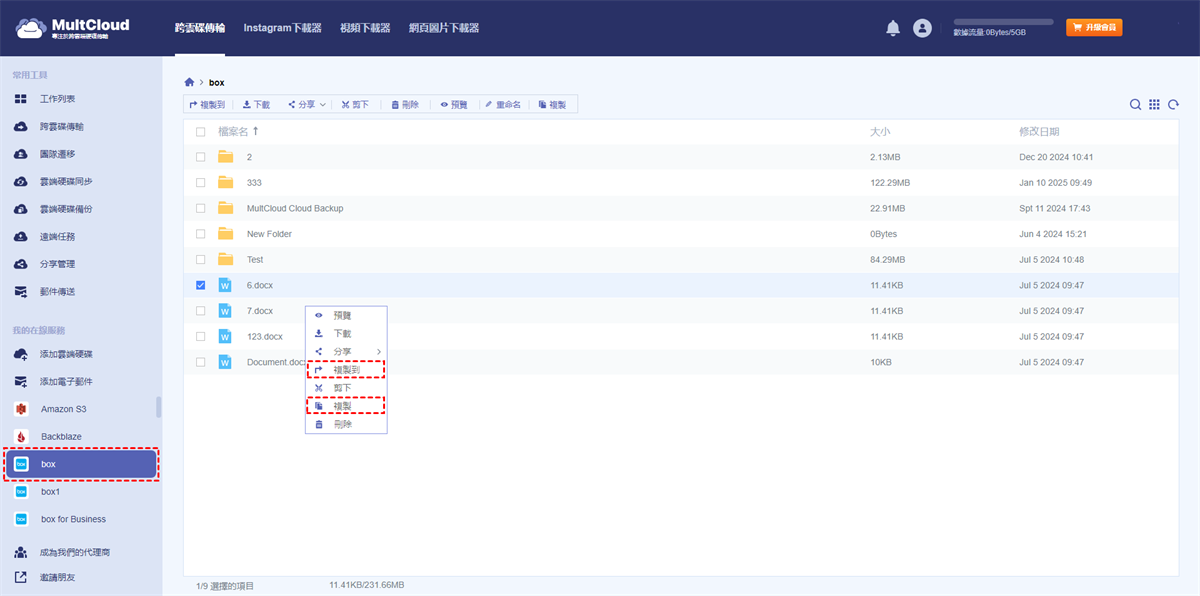Open the user account avatar icon
The image size is (1200, 596).
[922, 29]
